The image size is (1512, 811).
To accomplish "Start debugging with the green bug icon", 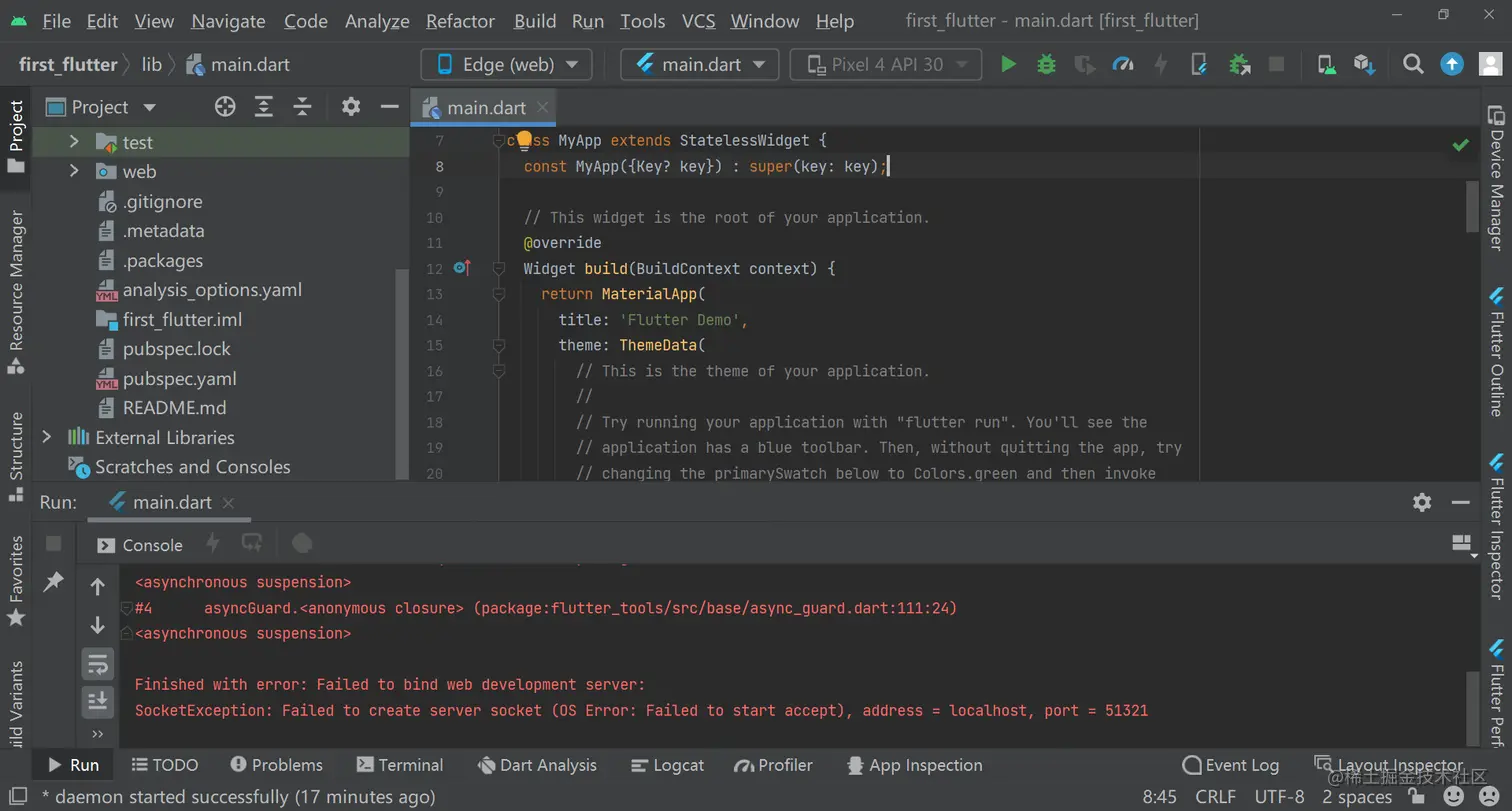I will pos(1046,65).
